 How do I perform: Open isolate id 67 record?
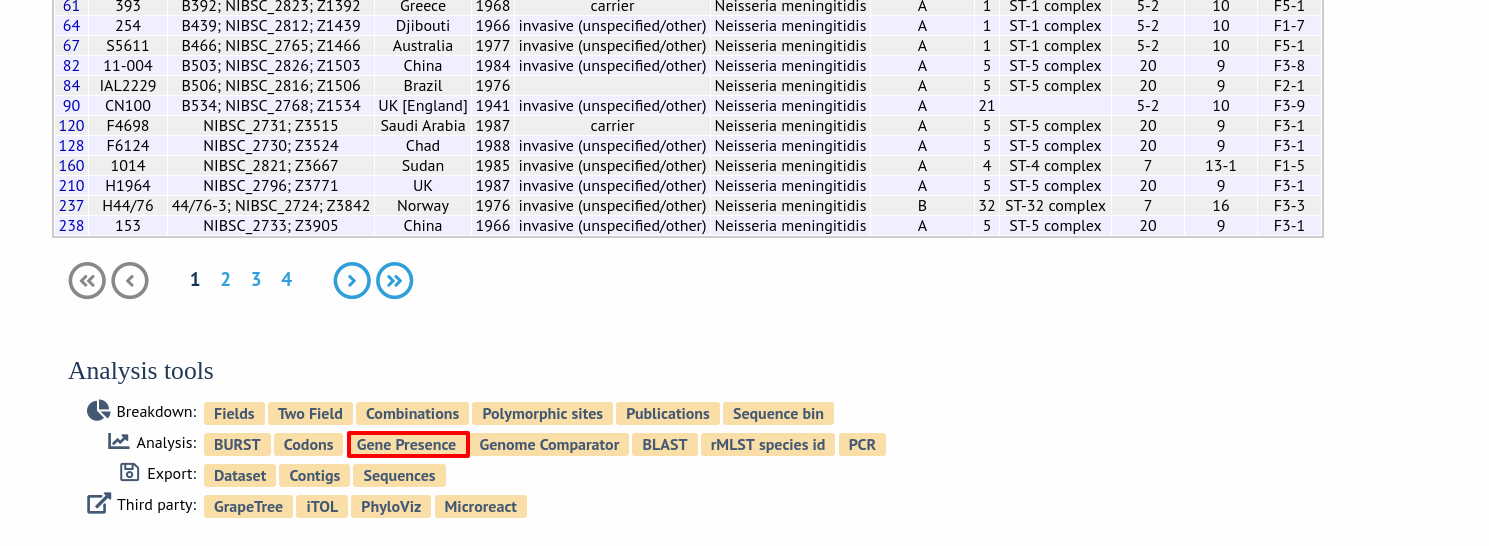[71, 46]
